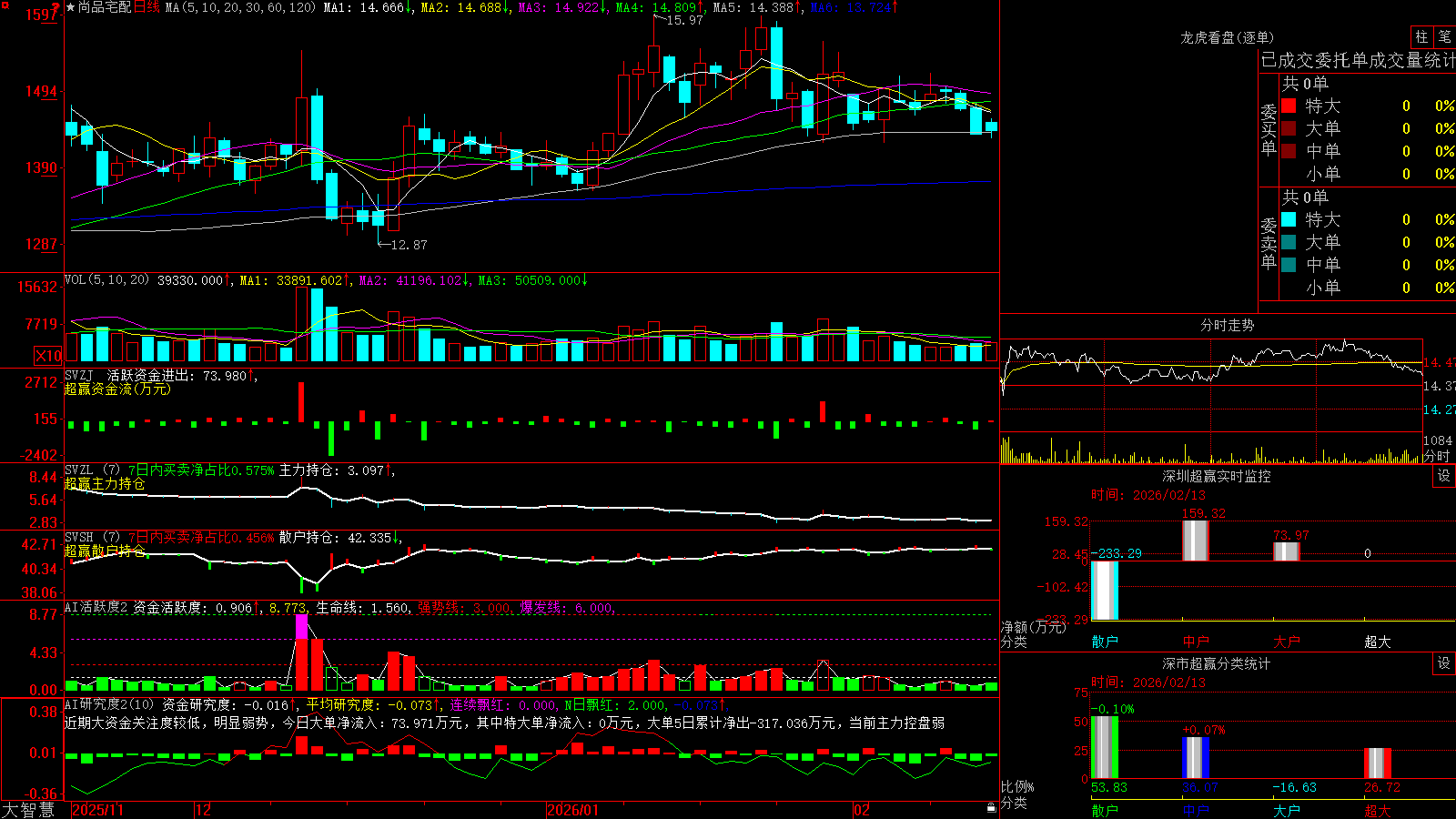Click the X10 volume scale marker
Image resolution: width=1456 pixels, height=819 pixels.
point(48,356)
